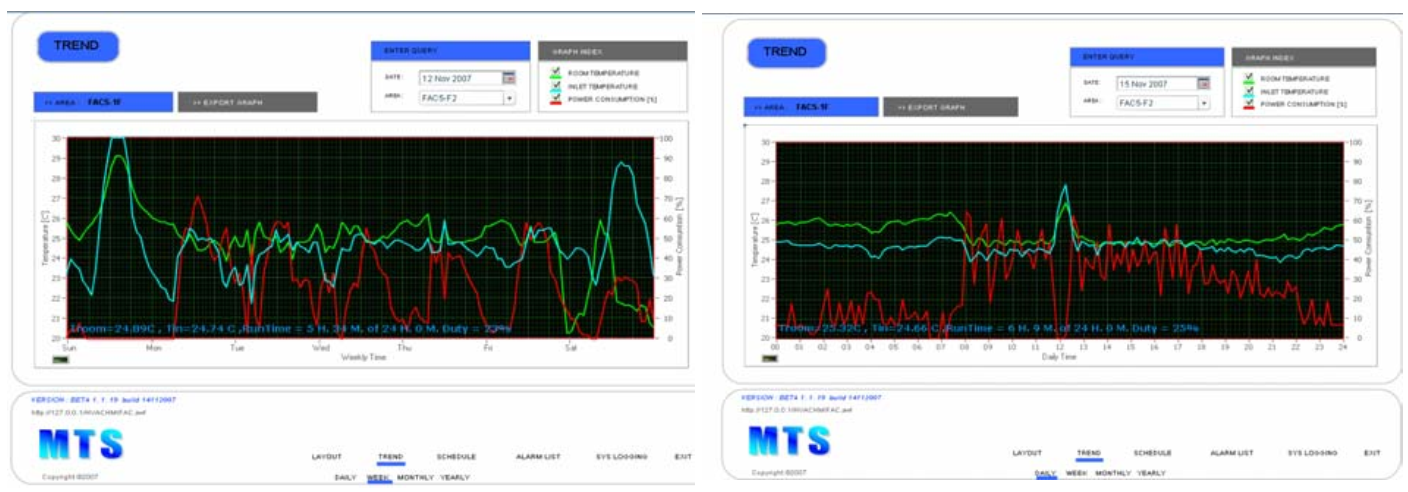Click the 12 Nov 2007 date field
Image resolution: width=1408 pixels, height=492 pixels.
(459, 78)
